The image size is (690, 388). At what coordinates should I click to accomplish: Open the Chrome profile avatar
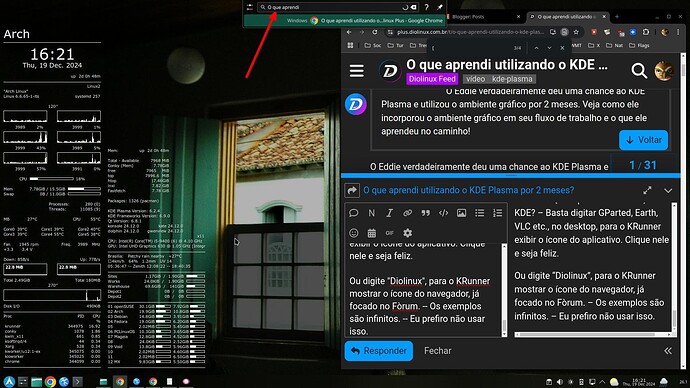point(665,32)
